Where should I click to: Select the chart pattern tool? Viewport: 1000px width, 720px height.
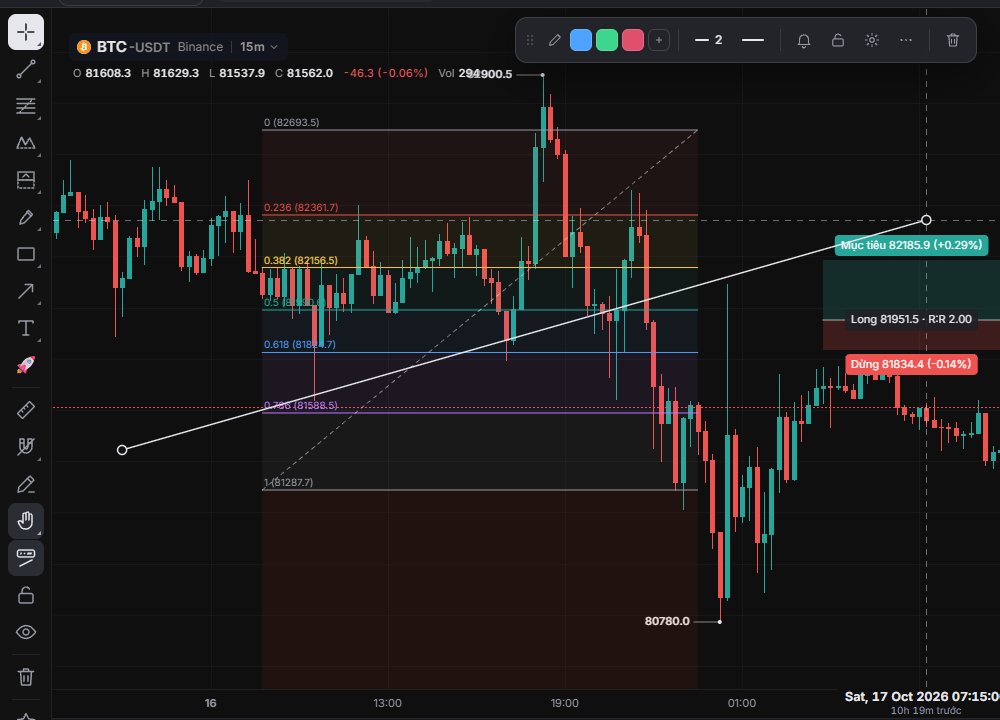[26, 143]
